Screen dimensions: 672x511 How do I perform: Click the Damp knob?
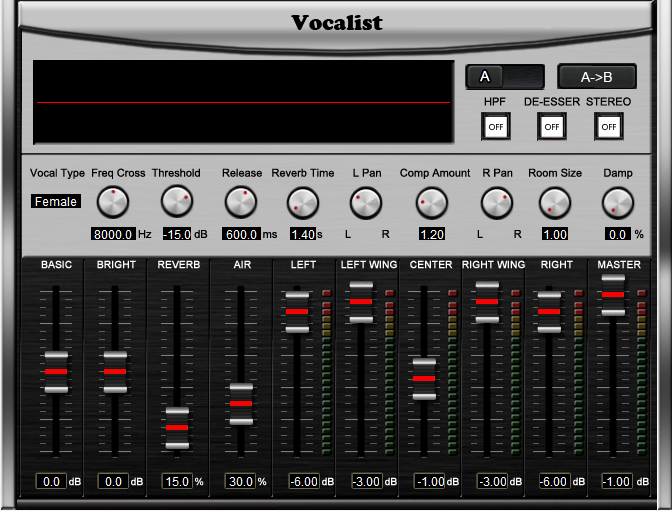pyautogui.click(x=618, y=203)
